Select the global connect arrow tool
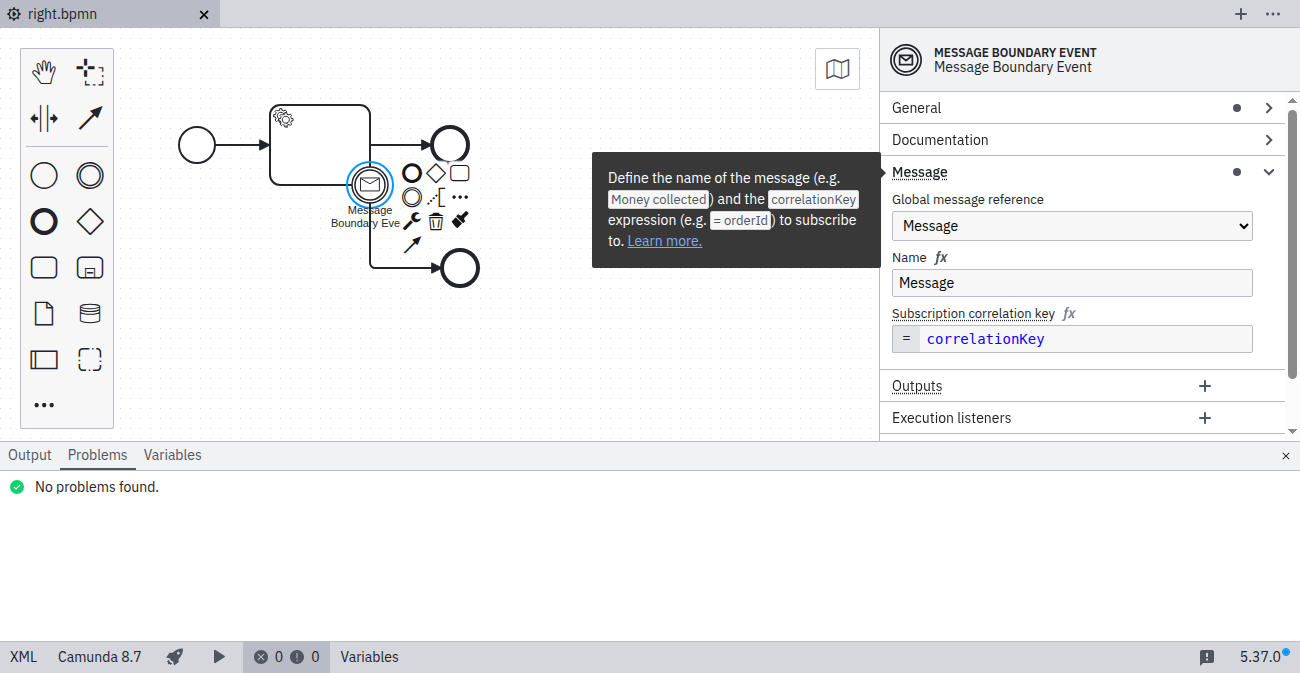Image resolution: width=1300 pixels, height=673 pixels. [90, 119]
